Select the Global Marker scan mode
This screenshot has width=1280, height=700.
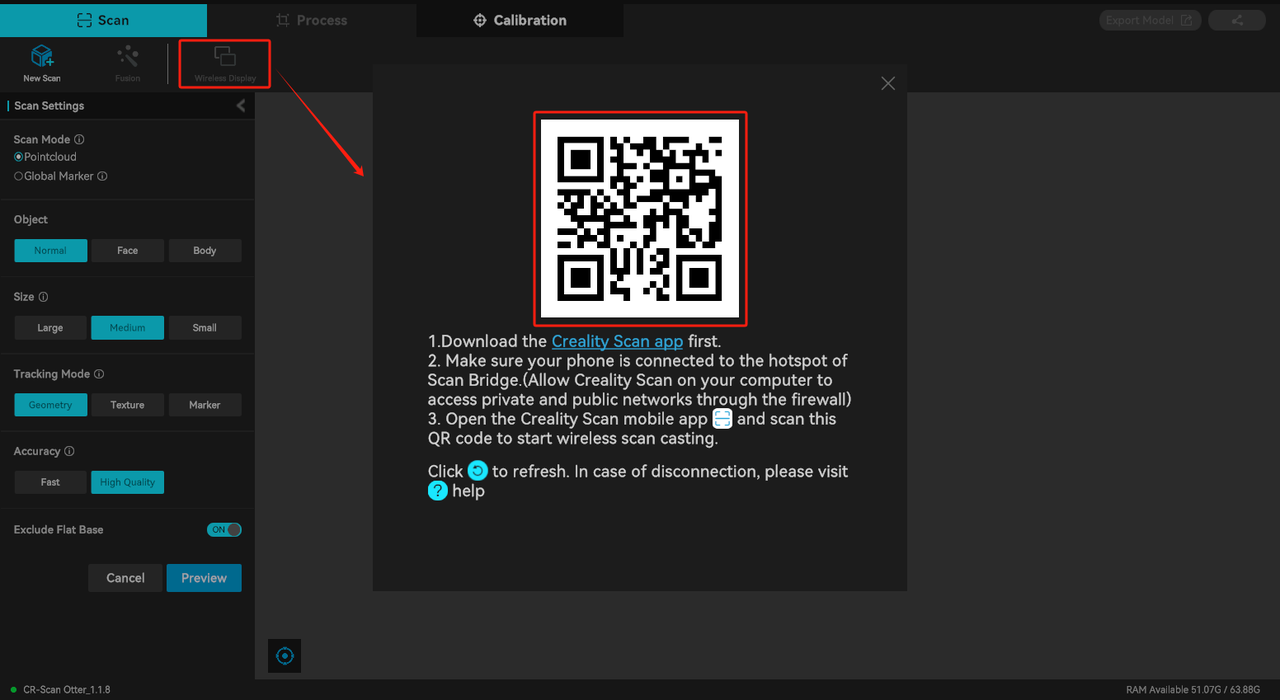pos(18,176)
